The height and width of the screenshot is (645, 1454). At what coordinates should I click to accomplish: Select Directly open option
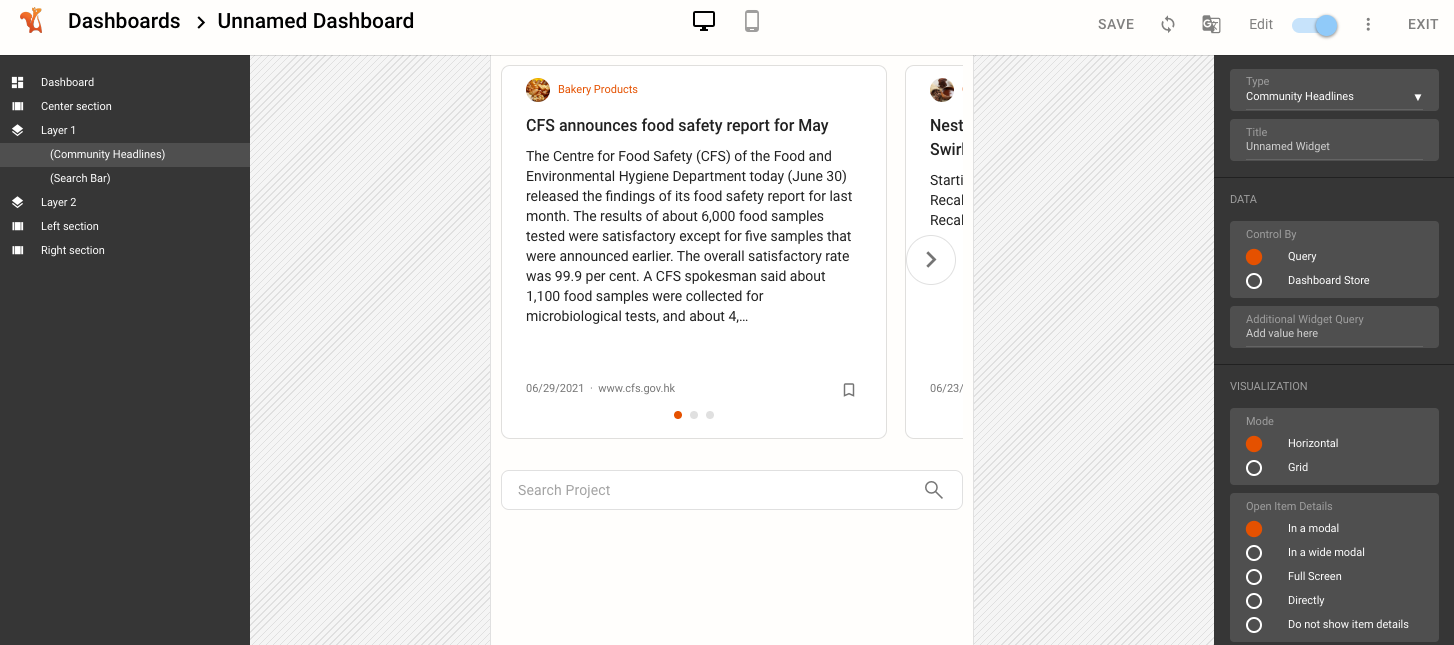[1254, 601]
